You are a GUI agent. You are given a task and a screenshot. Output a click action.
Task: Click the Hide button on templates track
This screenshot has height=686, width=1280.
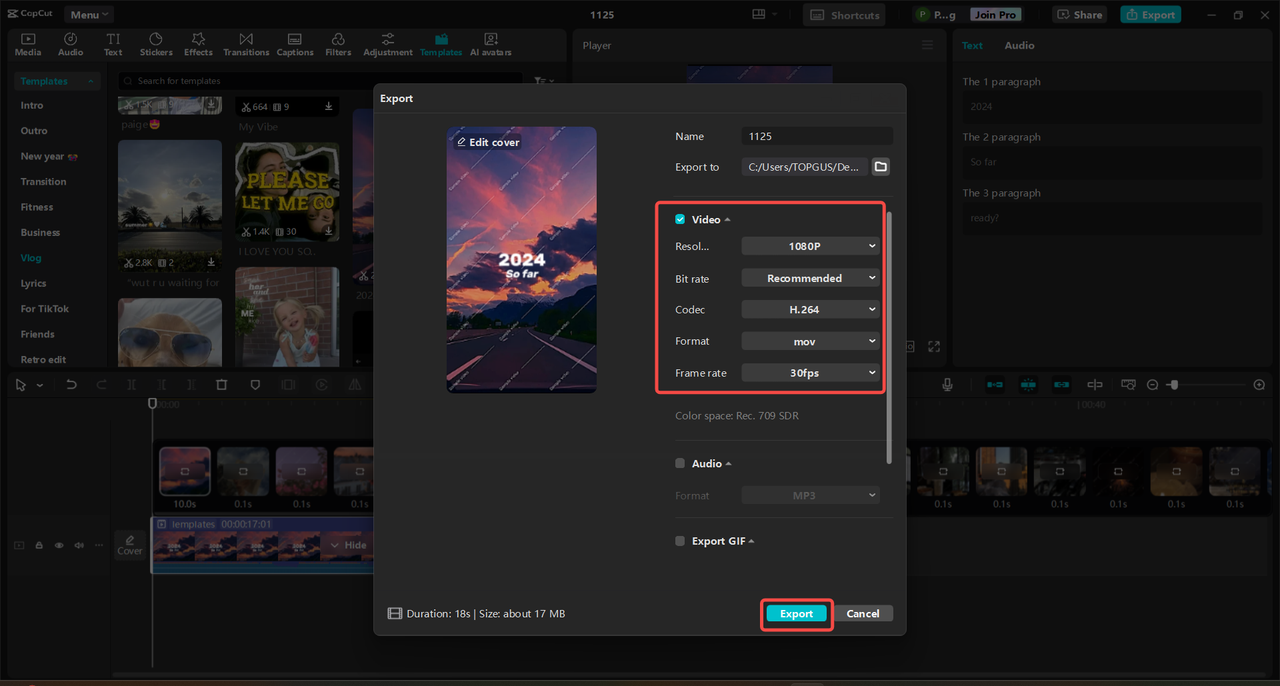349,546
